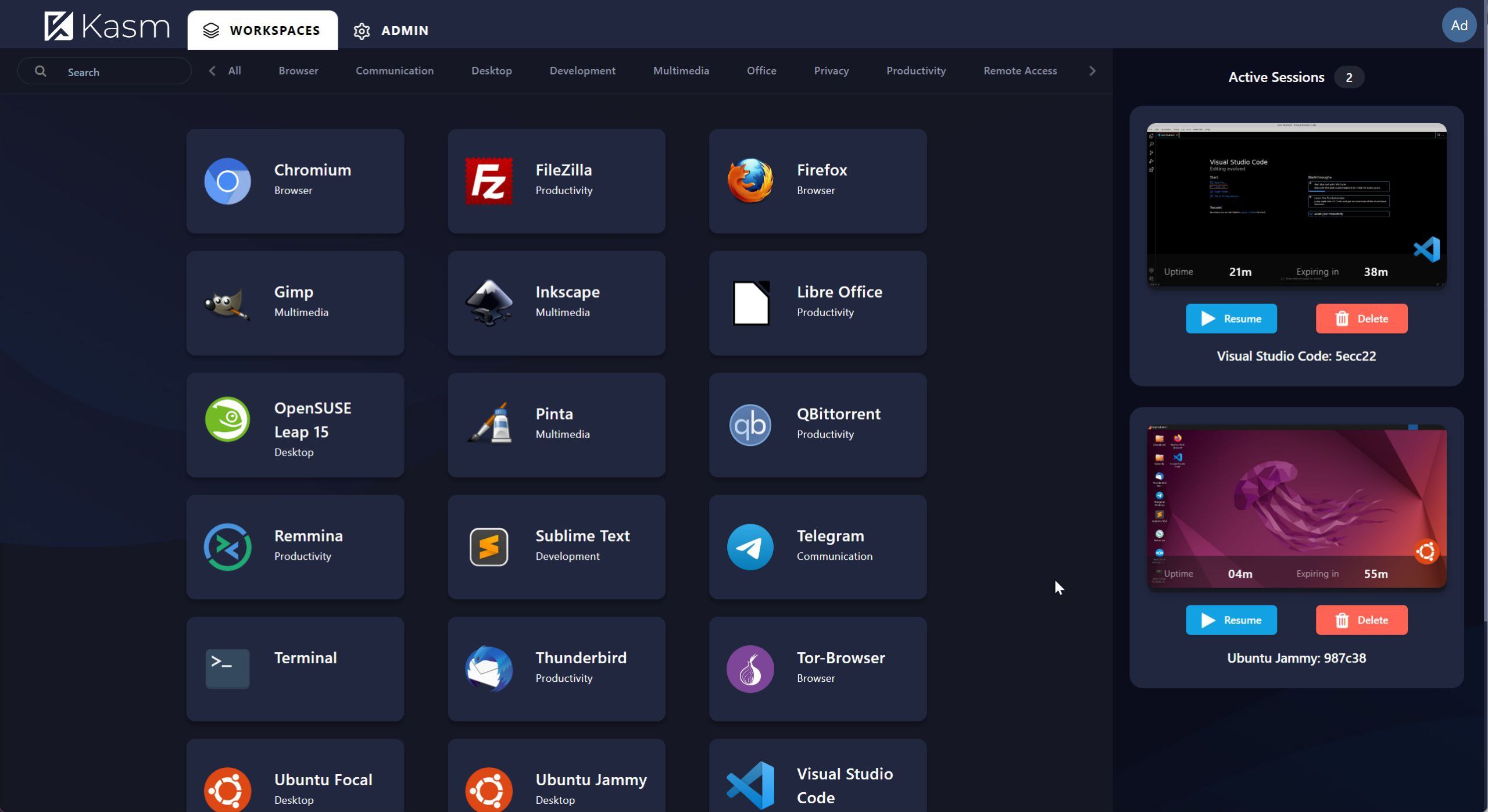Open the Admin settings gear
The width and height of the screenshot is (1488, 812).
[362, 31]
